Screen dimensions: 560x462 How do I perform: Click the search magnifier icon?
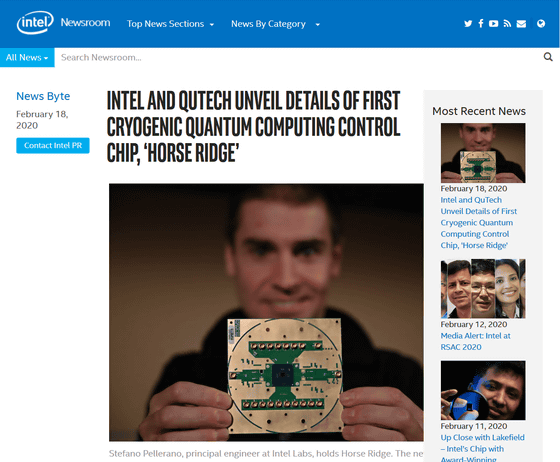pyautogui.click(x=548, y=57)
